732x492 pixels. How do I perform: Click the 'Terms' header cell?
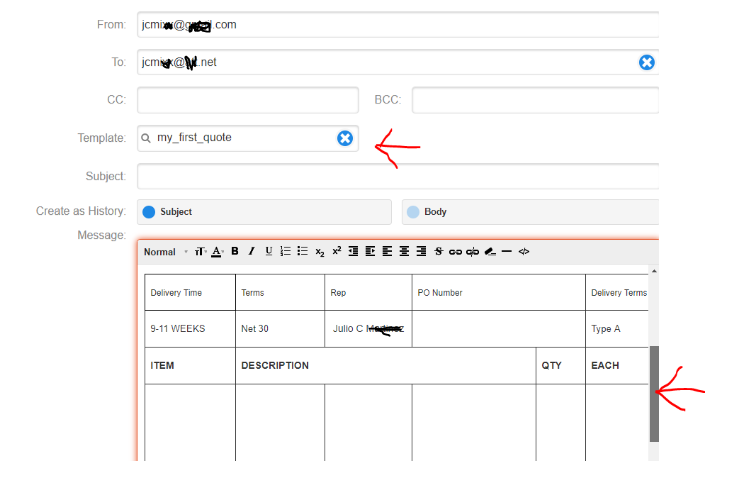(x=280, y=293)
